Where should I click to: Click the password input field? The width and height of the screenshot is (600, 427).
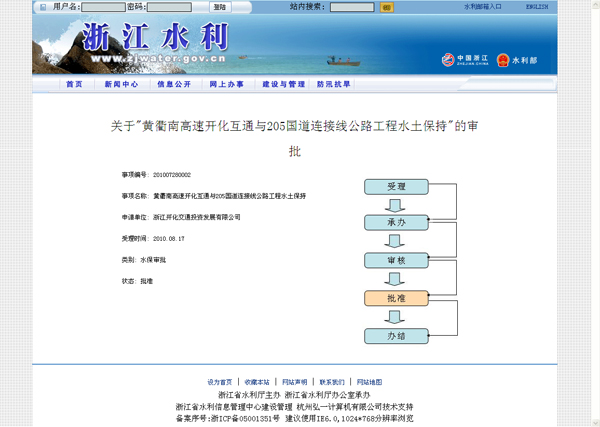169,6
